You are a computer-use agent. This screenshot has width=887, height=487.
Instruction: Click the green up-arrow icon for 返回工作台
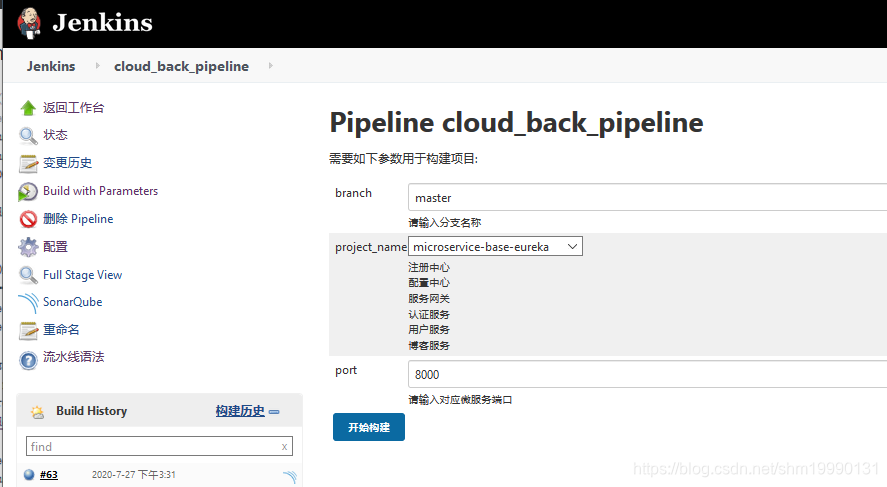pos(28,107)
